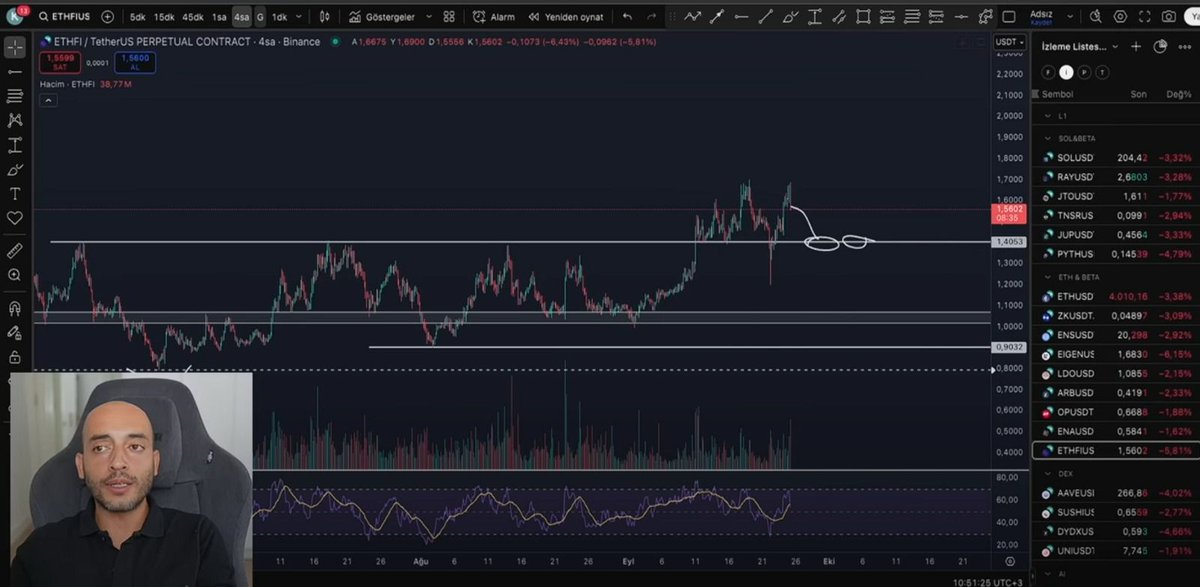Image resolution: width=1200 pixels, height=587 pixels.
Task: Pick the horizontal line tool in favorites bar
Action: click(x=741, y=17)
